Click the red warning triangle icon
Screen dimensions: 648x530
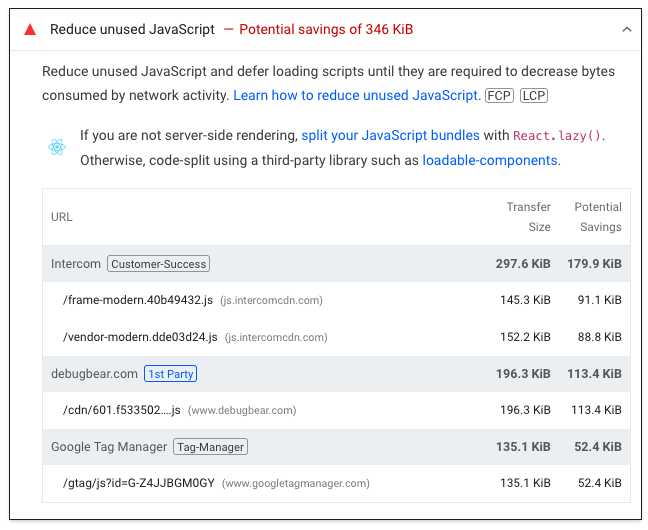point(30,30)
